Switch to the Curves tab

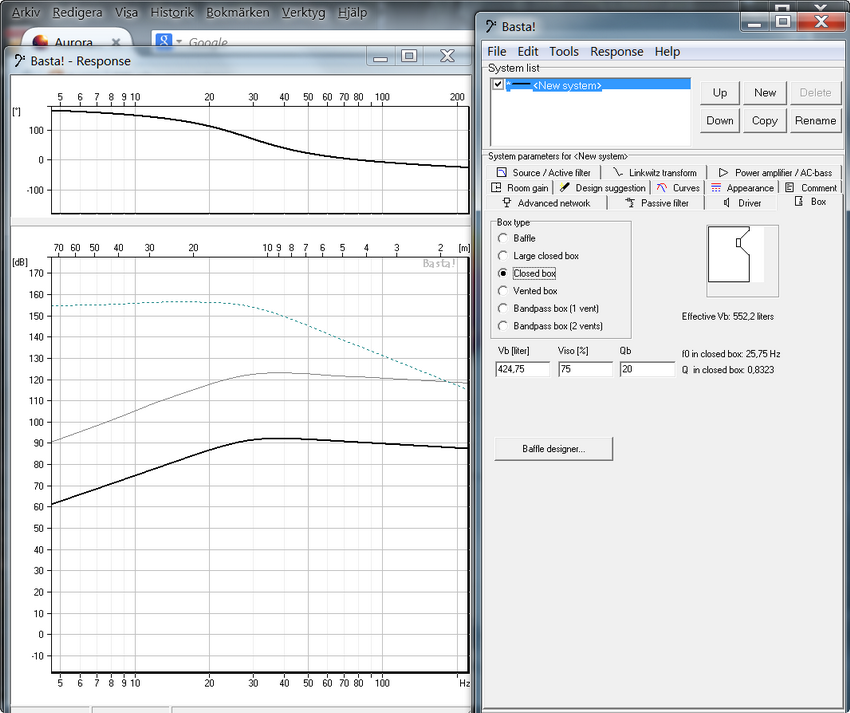(x=678, y=188)
